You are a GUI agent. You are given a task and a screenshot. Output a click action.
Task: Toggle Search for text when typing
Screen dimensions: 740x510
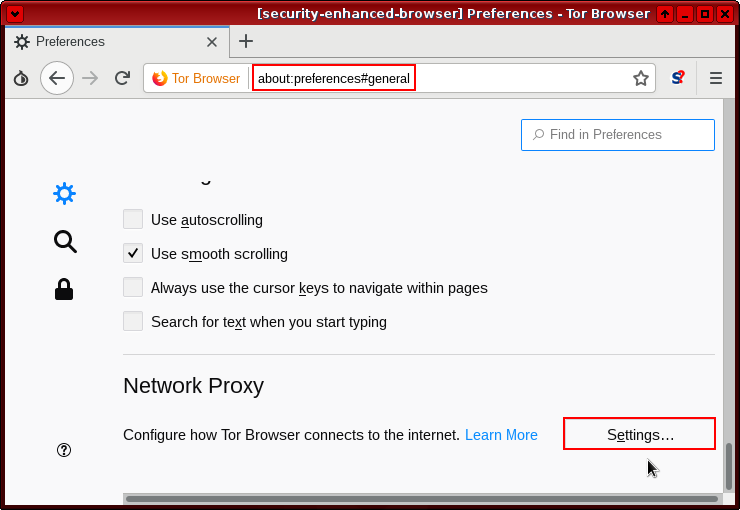coord(133,322)
